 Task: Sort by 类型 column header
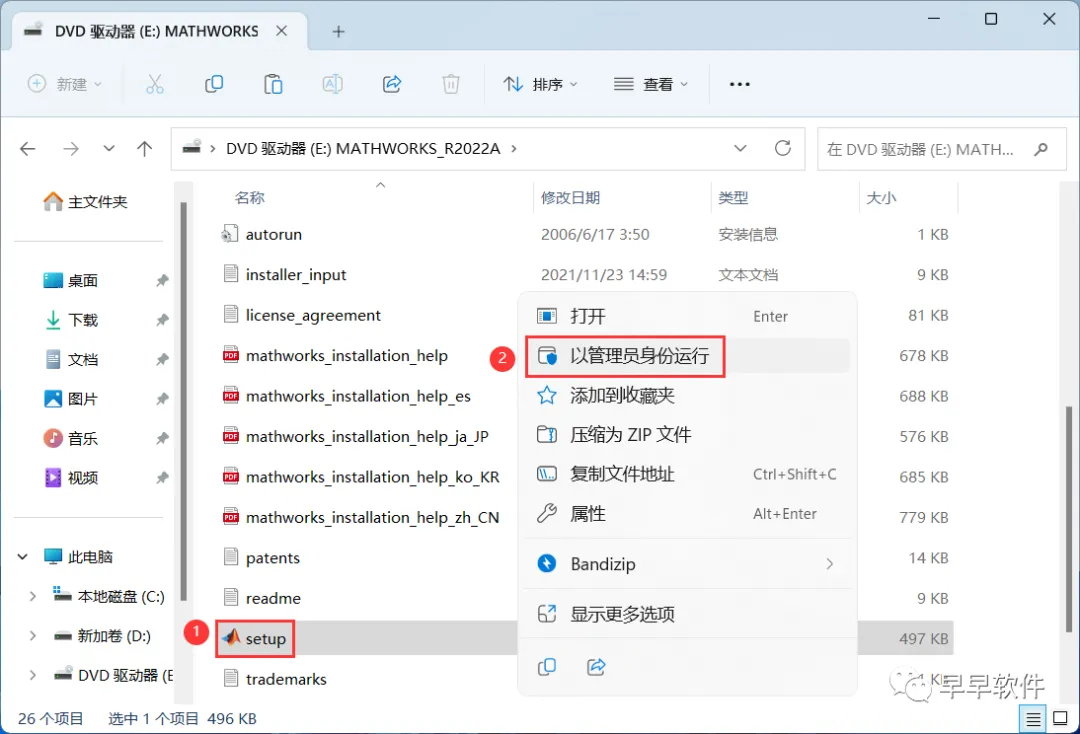pos(733,198)
